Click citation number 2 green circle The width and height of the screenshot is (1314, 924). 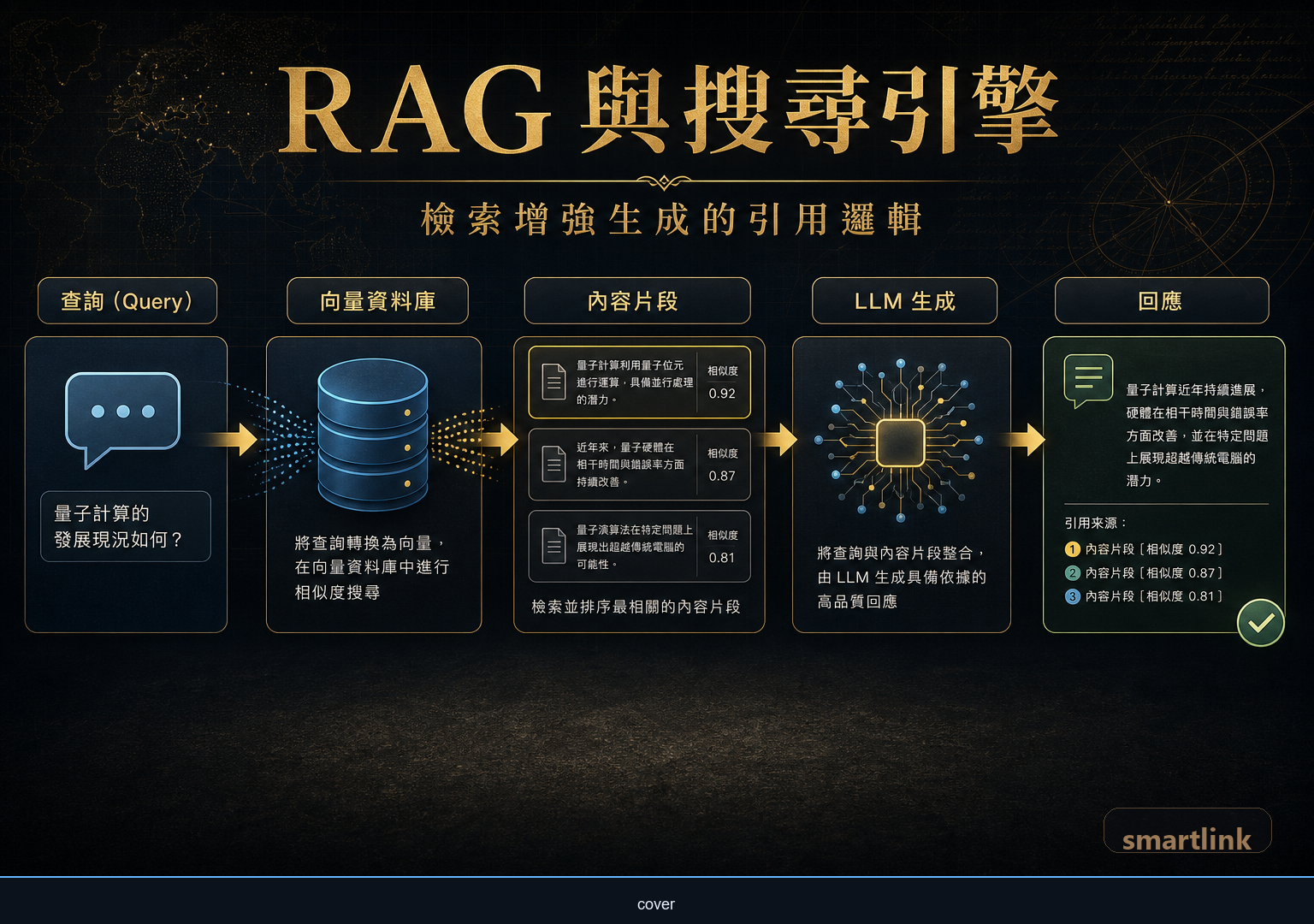point(1073,573)
